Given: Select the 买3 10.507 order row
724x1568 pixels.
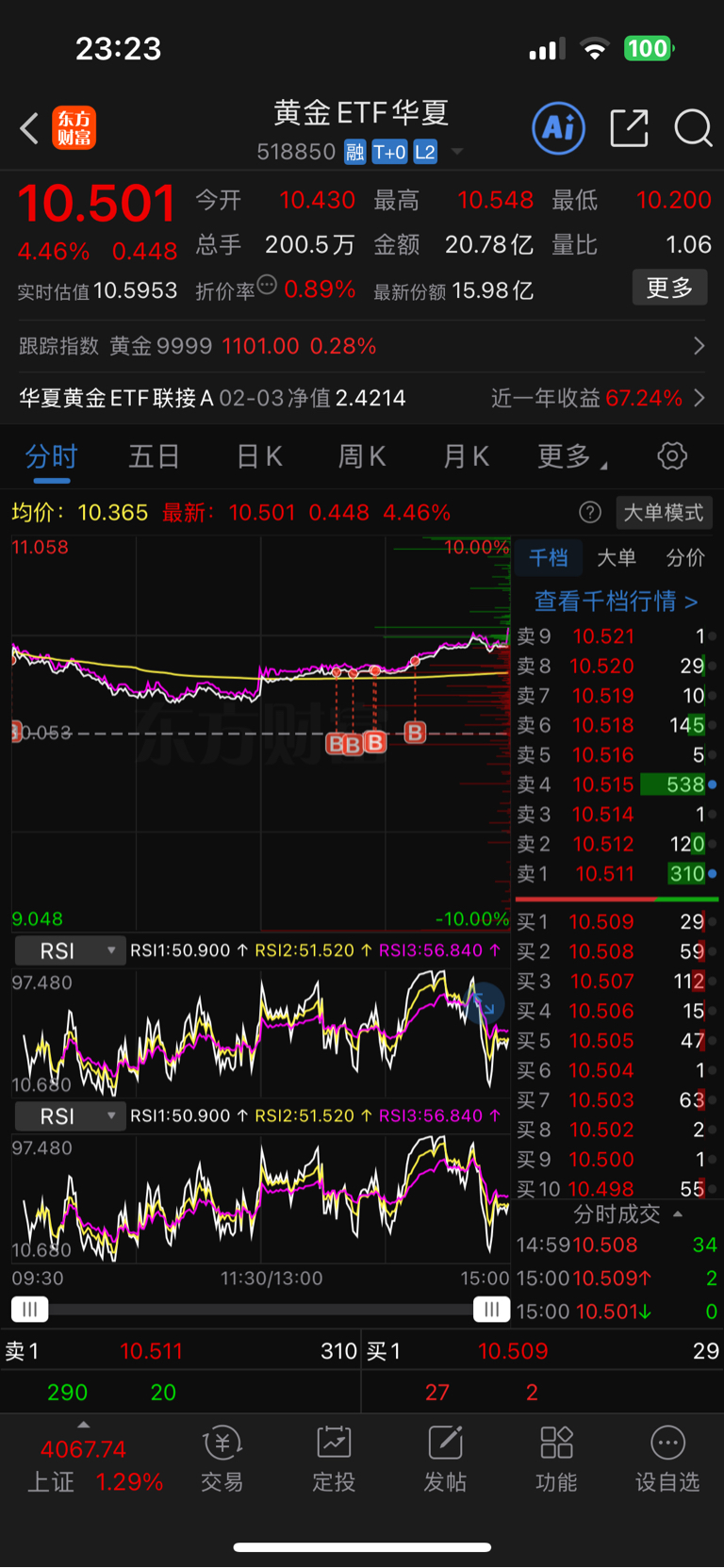Looking at the screenshot, I should pyautogui.click(x=617, y=982).
